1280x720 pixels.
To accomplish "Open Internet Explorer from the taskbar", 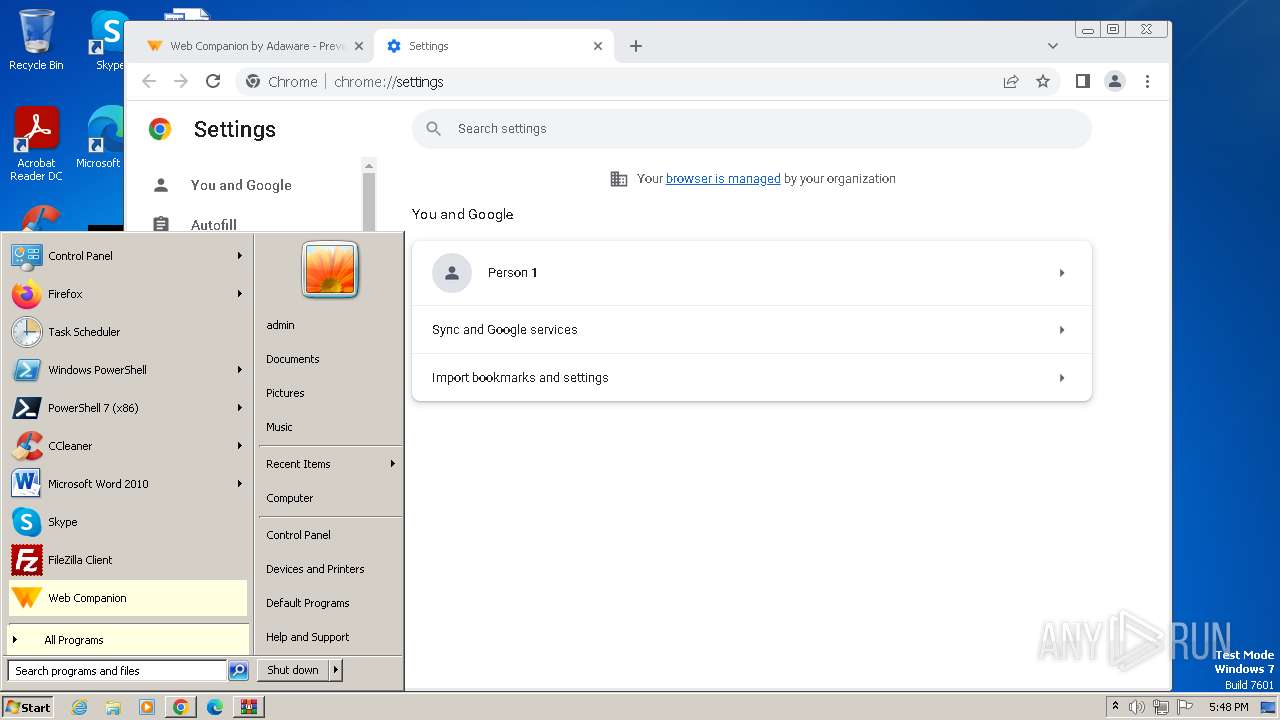I will pos(79,707).
